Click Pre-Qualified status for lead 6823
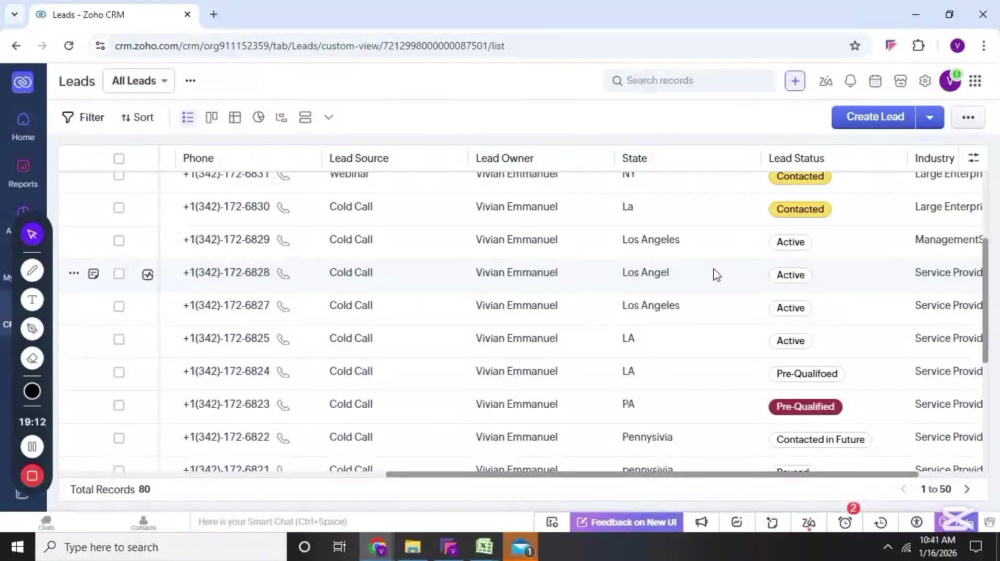1000x561 pixels. click(805, 407)
